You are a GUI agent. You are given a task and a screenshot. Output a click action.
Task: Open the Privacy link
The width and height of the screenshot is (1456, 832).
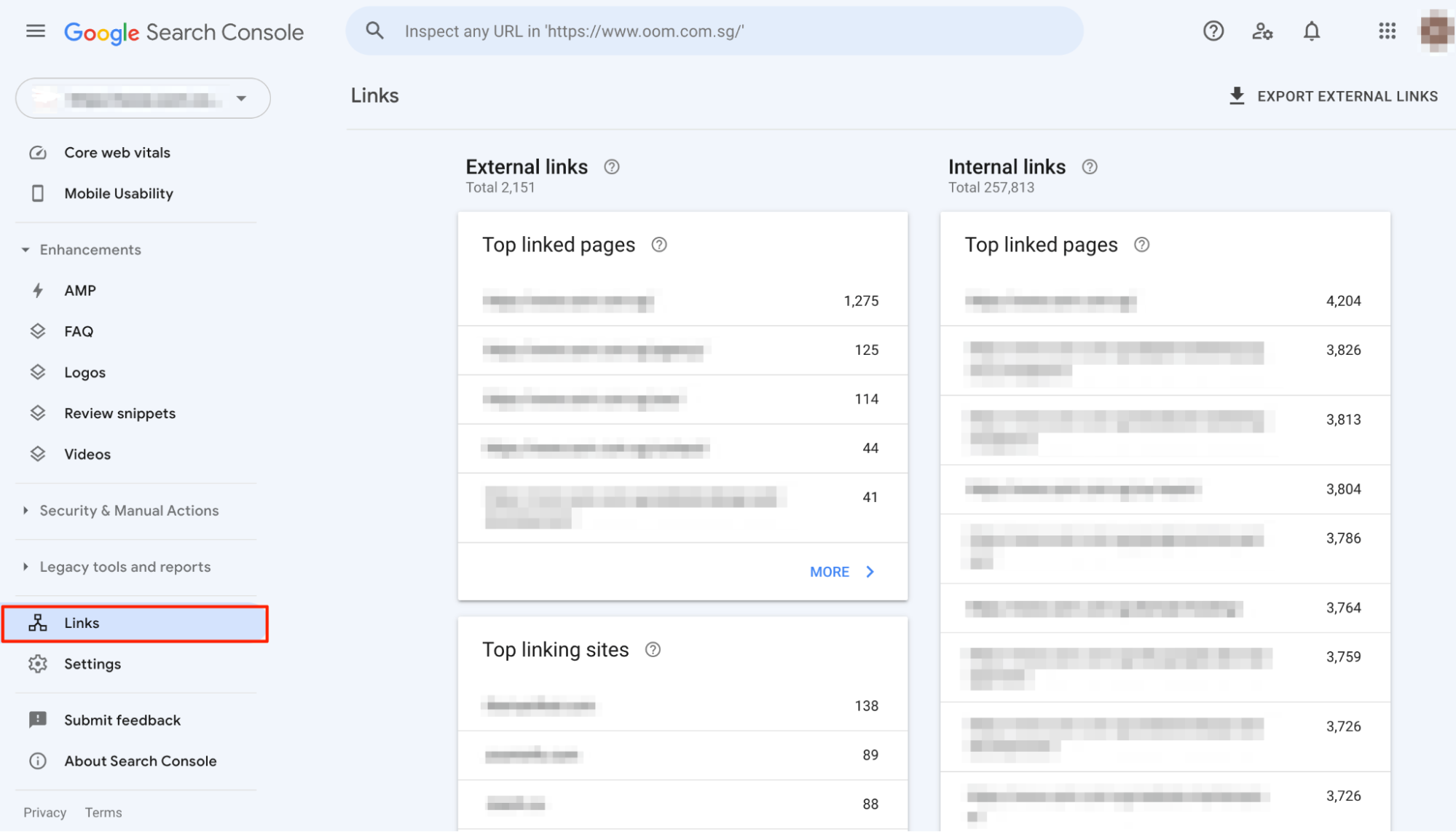click(44, 812)
